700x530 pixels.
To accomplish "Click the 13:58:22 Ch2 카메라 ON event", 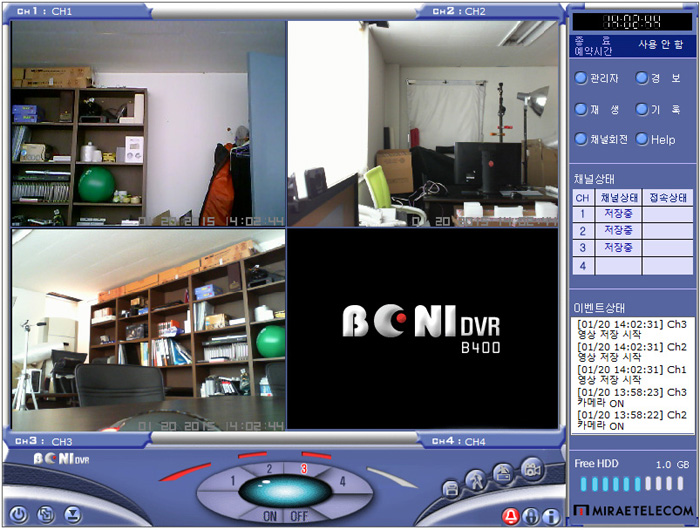I will pyautogui.click(x=632, y=420).
